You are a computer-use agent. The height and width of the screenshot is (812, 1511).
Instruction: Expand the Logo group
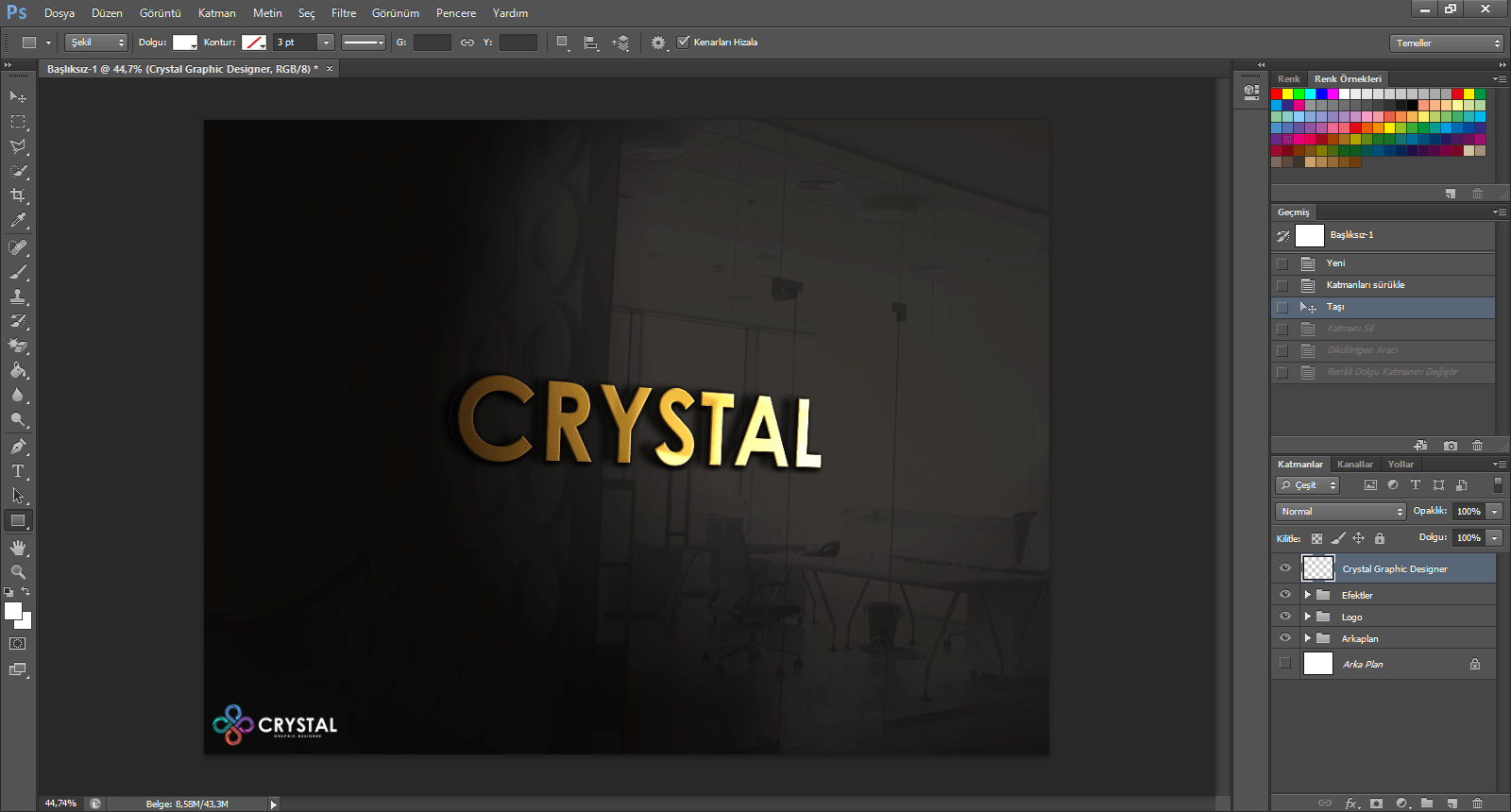tap(1308, 617)
